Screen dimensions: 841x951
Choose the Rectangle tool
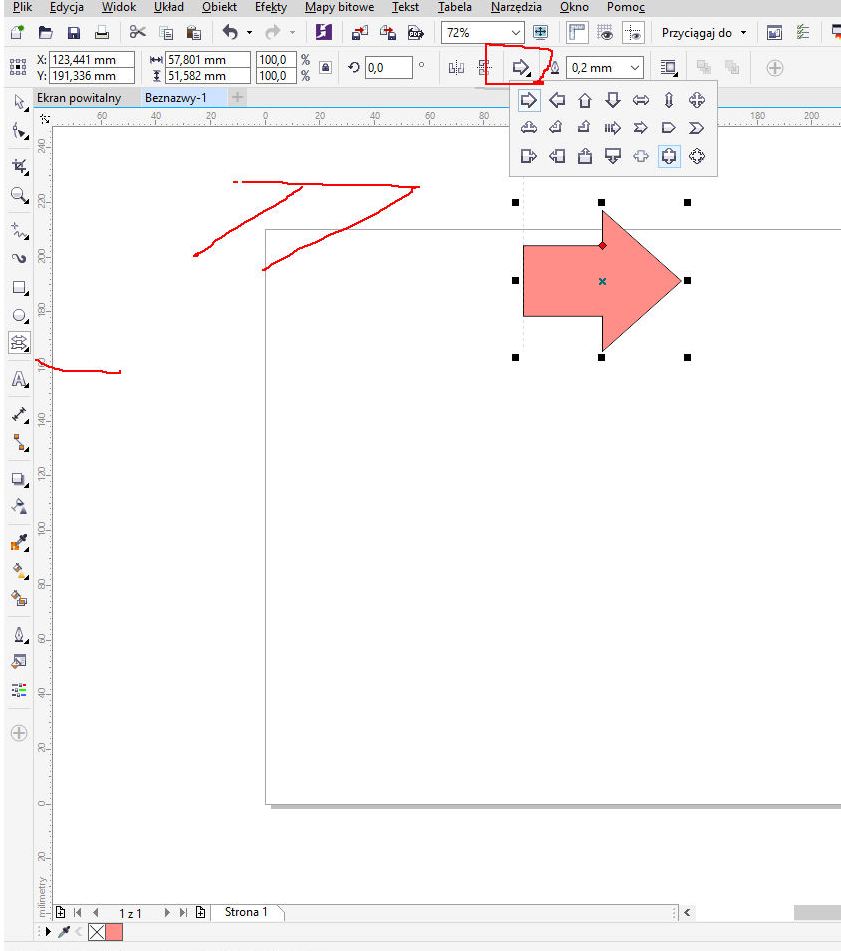click(18, 288)
